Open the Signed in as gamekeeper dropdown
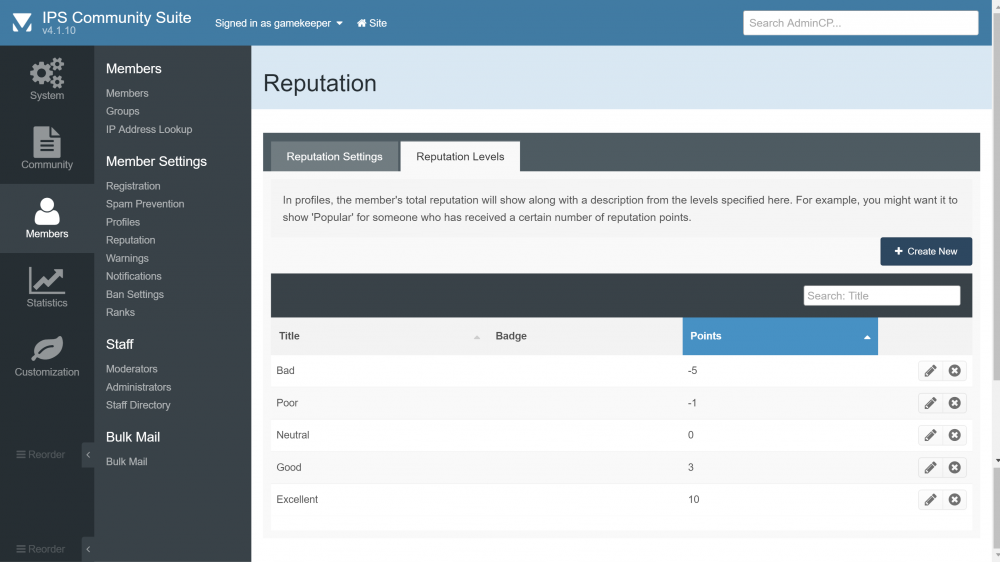This screenshot has height=562, width=1000. pyautogui.click(x=279, y=23)
